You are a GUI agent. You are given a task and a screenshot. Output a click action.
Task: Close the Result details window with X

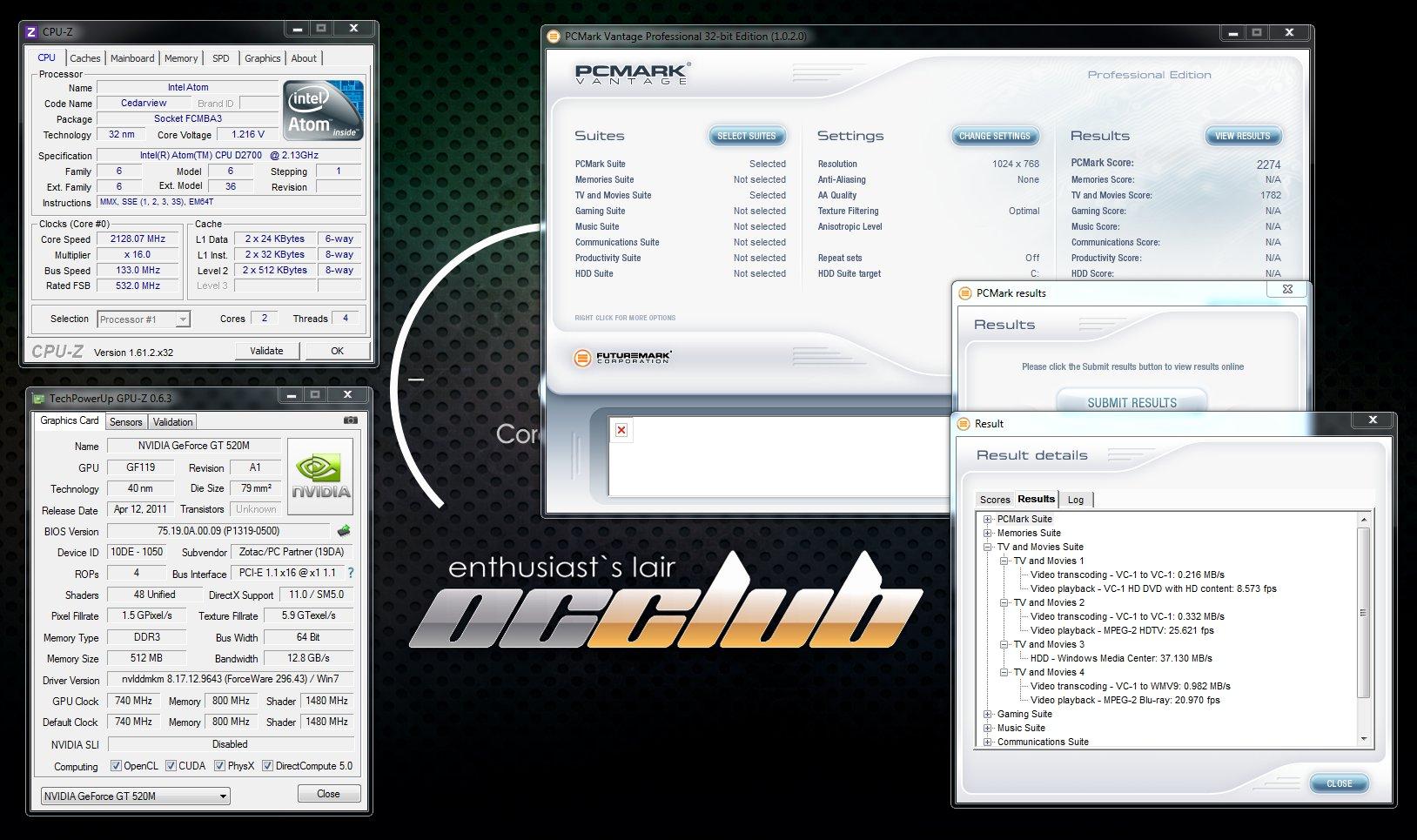(1373, 420)
